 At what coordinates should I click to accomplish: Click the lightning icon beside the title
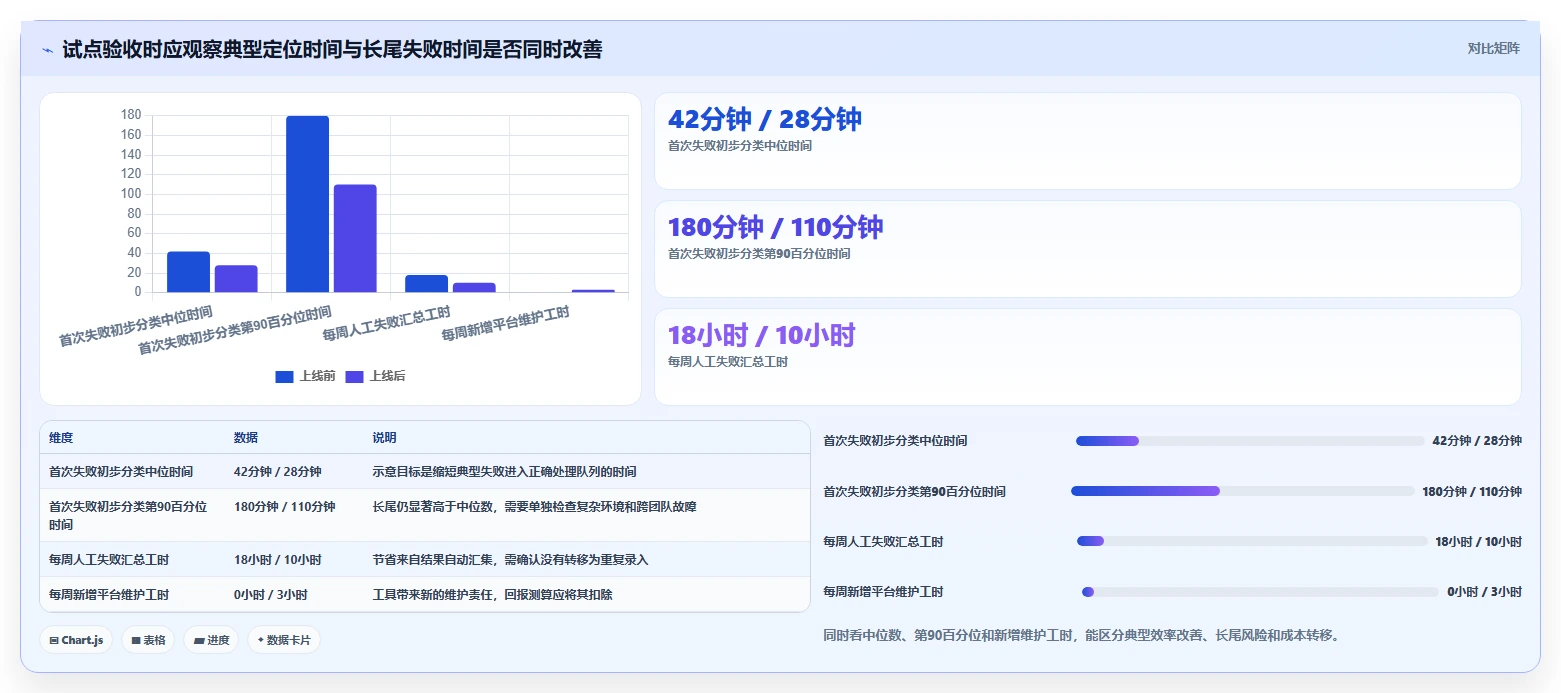(x=47, y=50)
